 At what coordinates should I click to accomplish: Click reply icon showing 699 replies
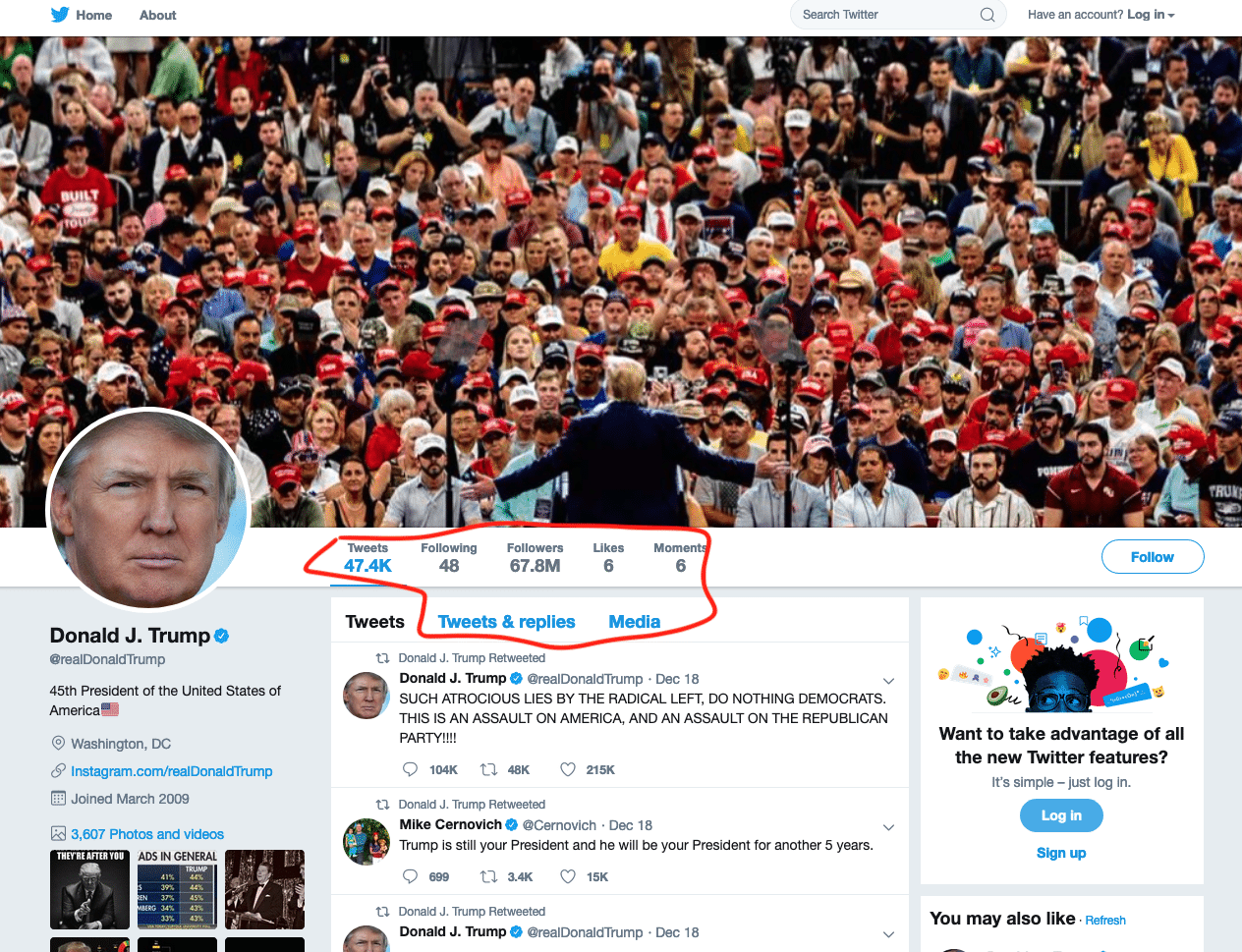click(410, 876)
